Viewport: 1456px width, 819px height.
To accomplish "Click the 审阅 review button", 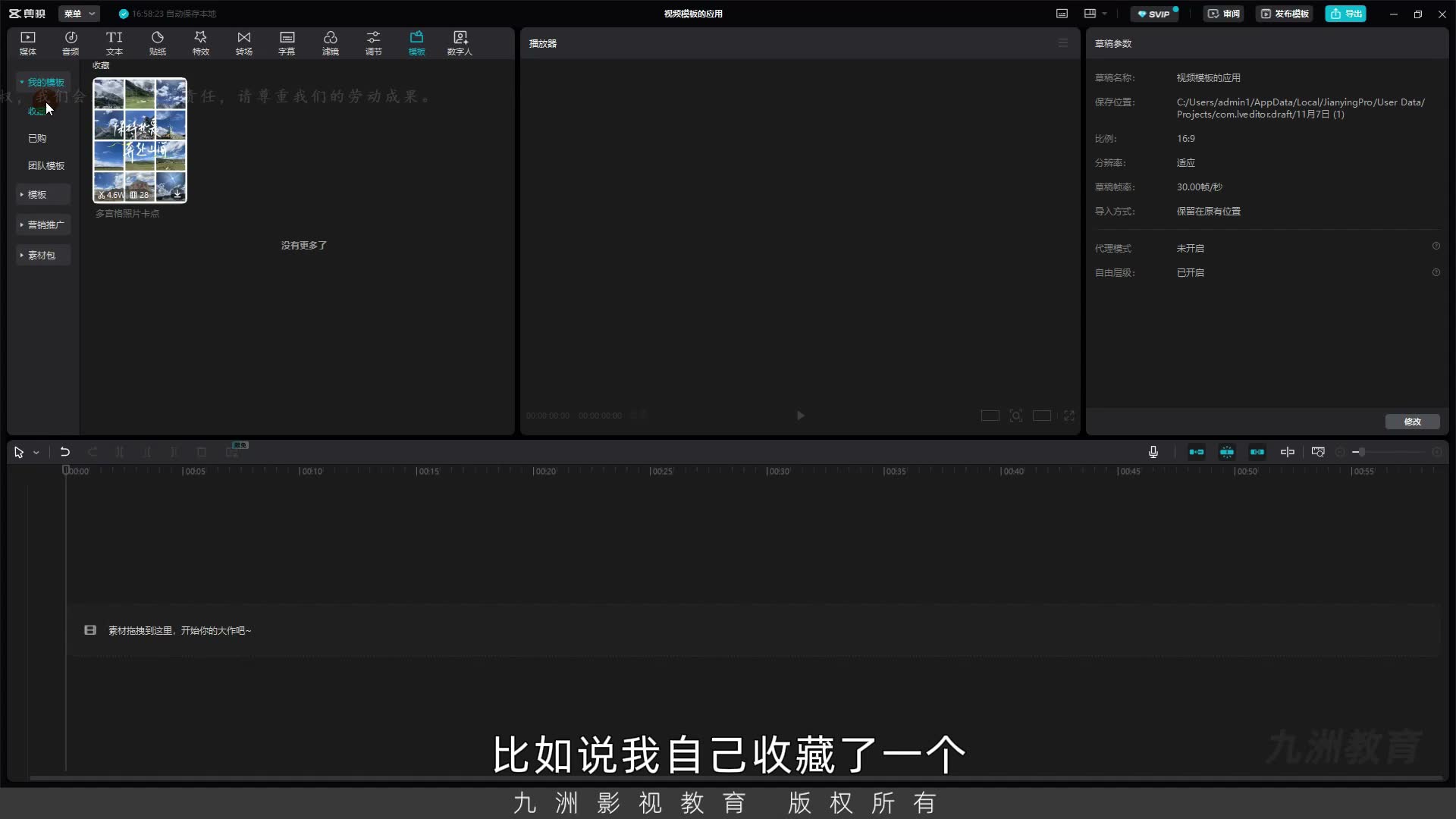I will pyautogui.click(x=1224, y=14).
